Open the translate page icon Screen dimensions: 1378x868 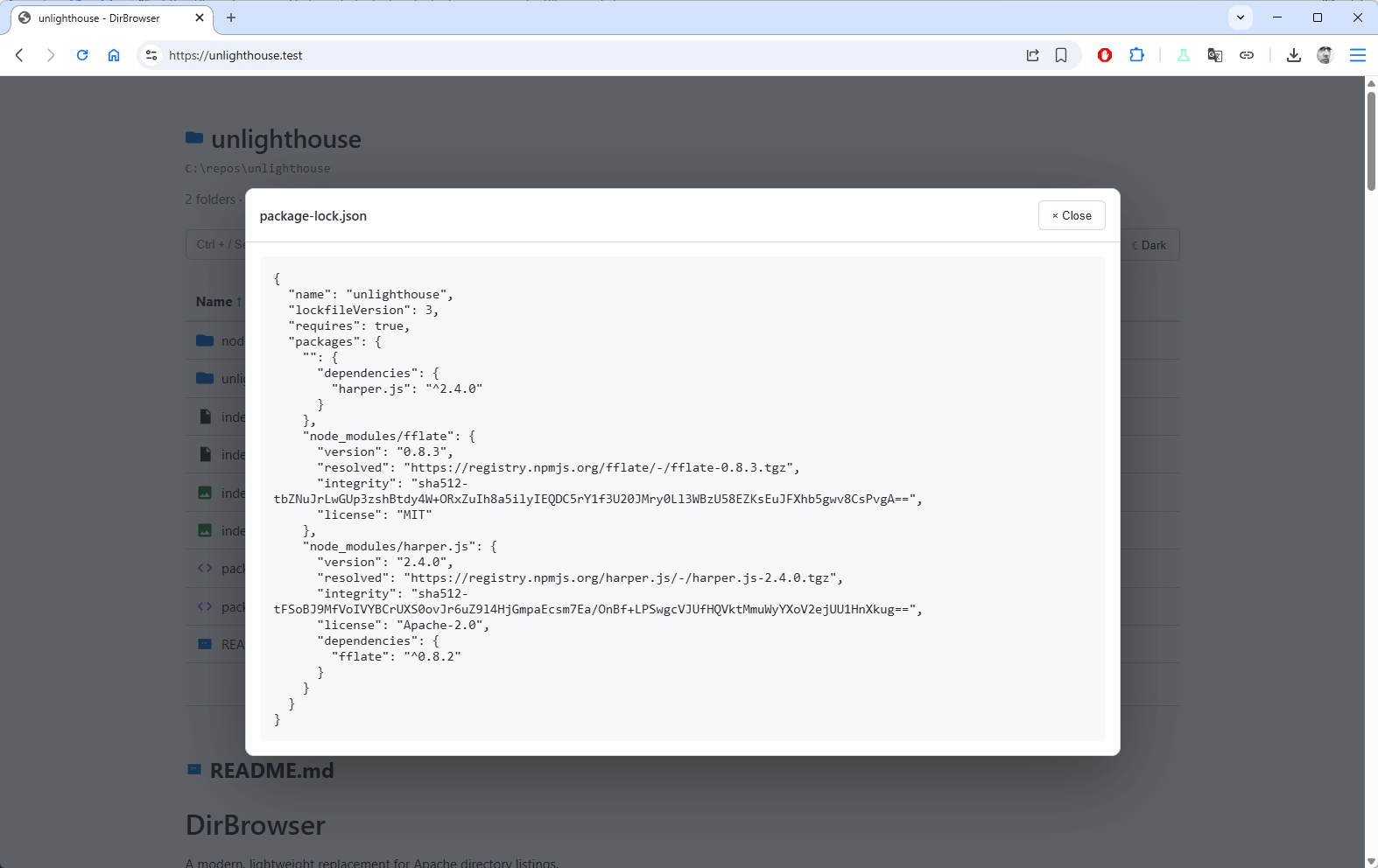1215,55
